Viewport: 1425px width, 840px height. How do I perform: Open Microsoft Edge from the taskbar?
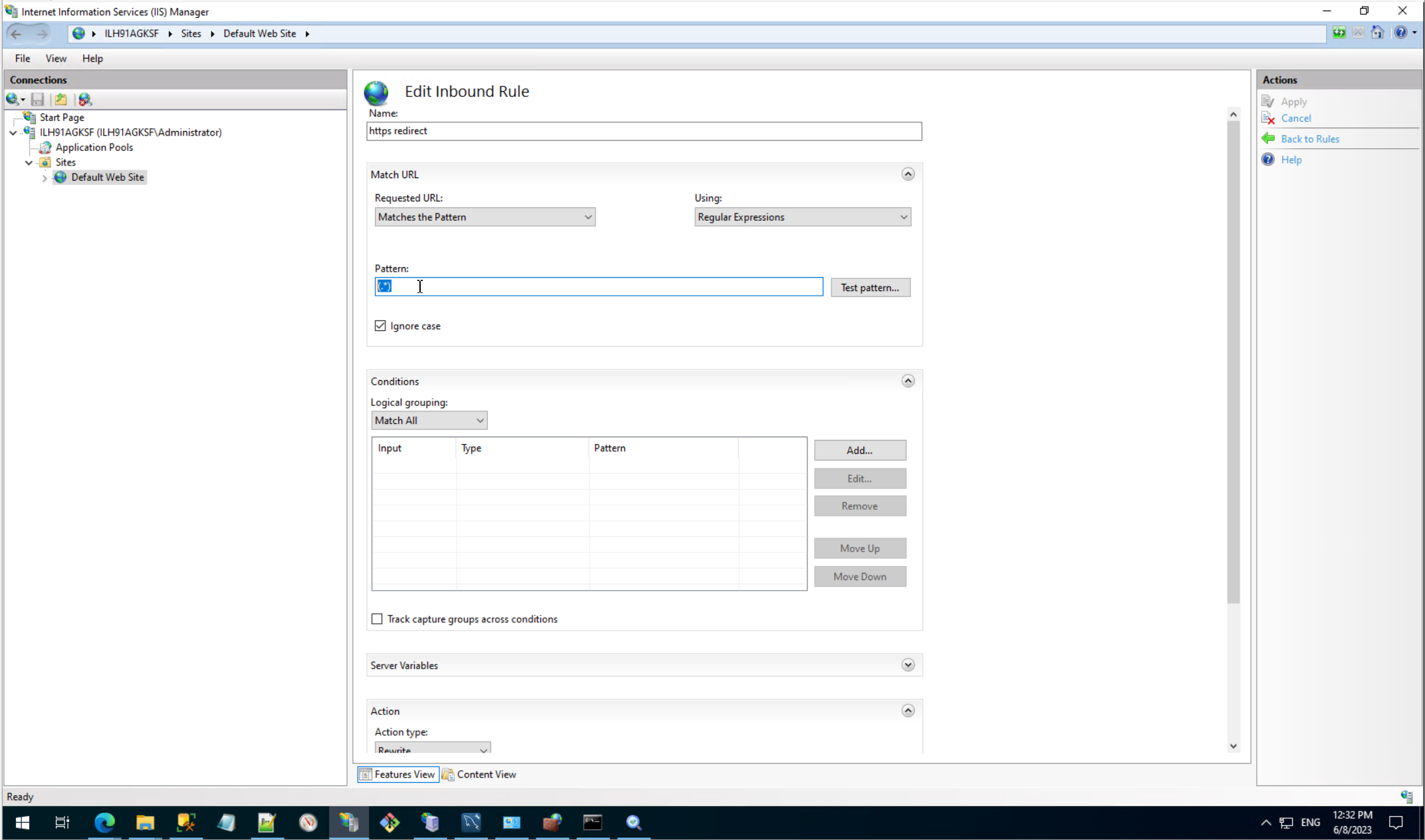(x=104, y=823)
